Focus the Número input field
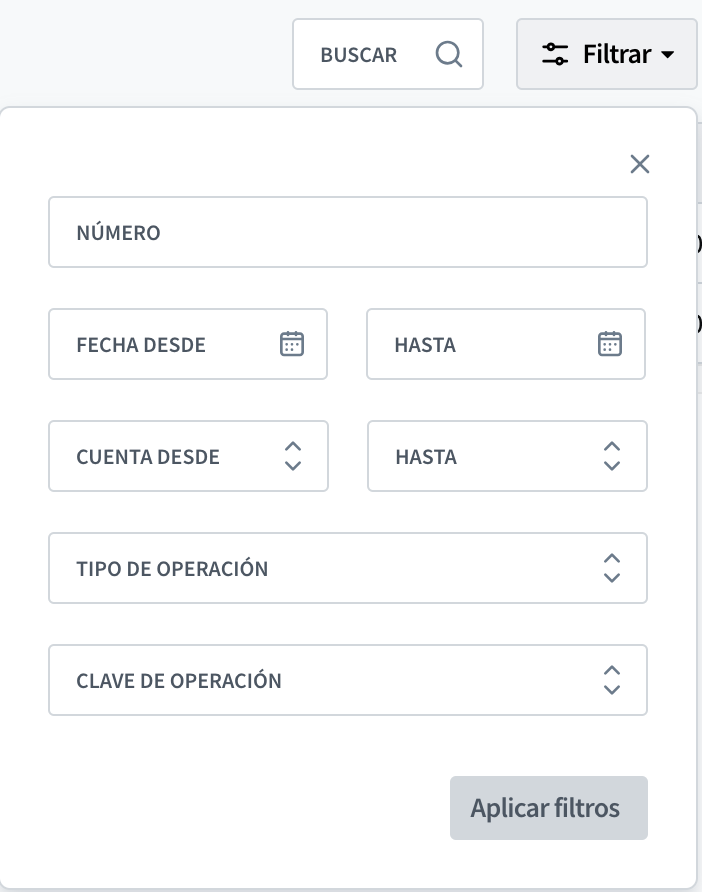The width and height of the screenshot is (702, 892). (348, 232)
